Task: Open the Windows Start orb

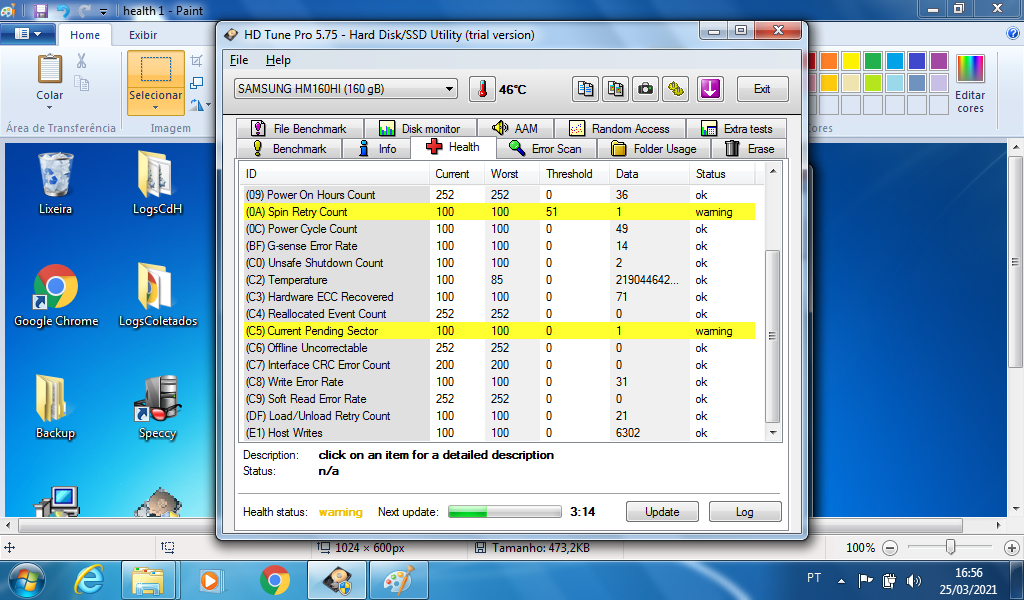Action: 27,580
